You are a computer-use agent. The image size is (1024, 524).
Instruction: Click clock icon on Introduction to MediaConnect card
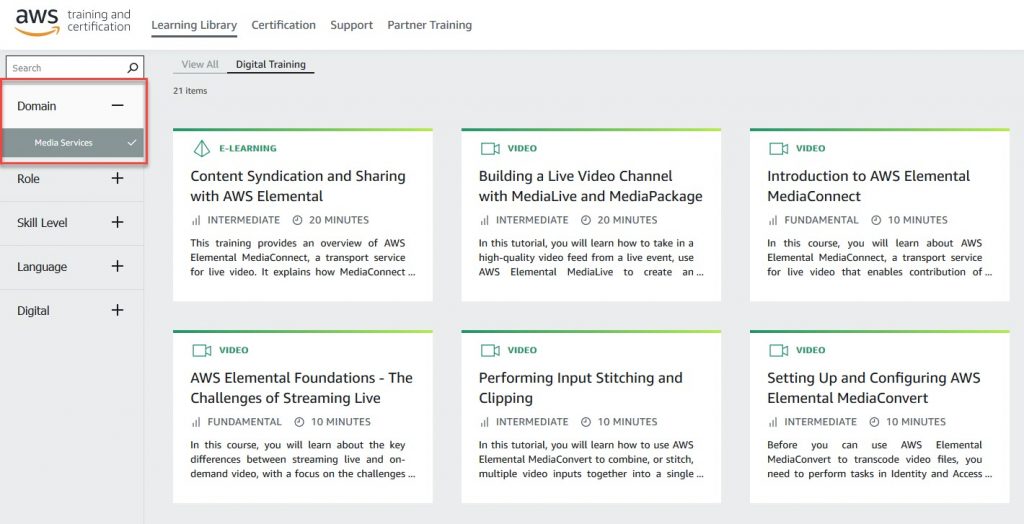pos(876,220)
